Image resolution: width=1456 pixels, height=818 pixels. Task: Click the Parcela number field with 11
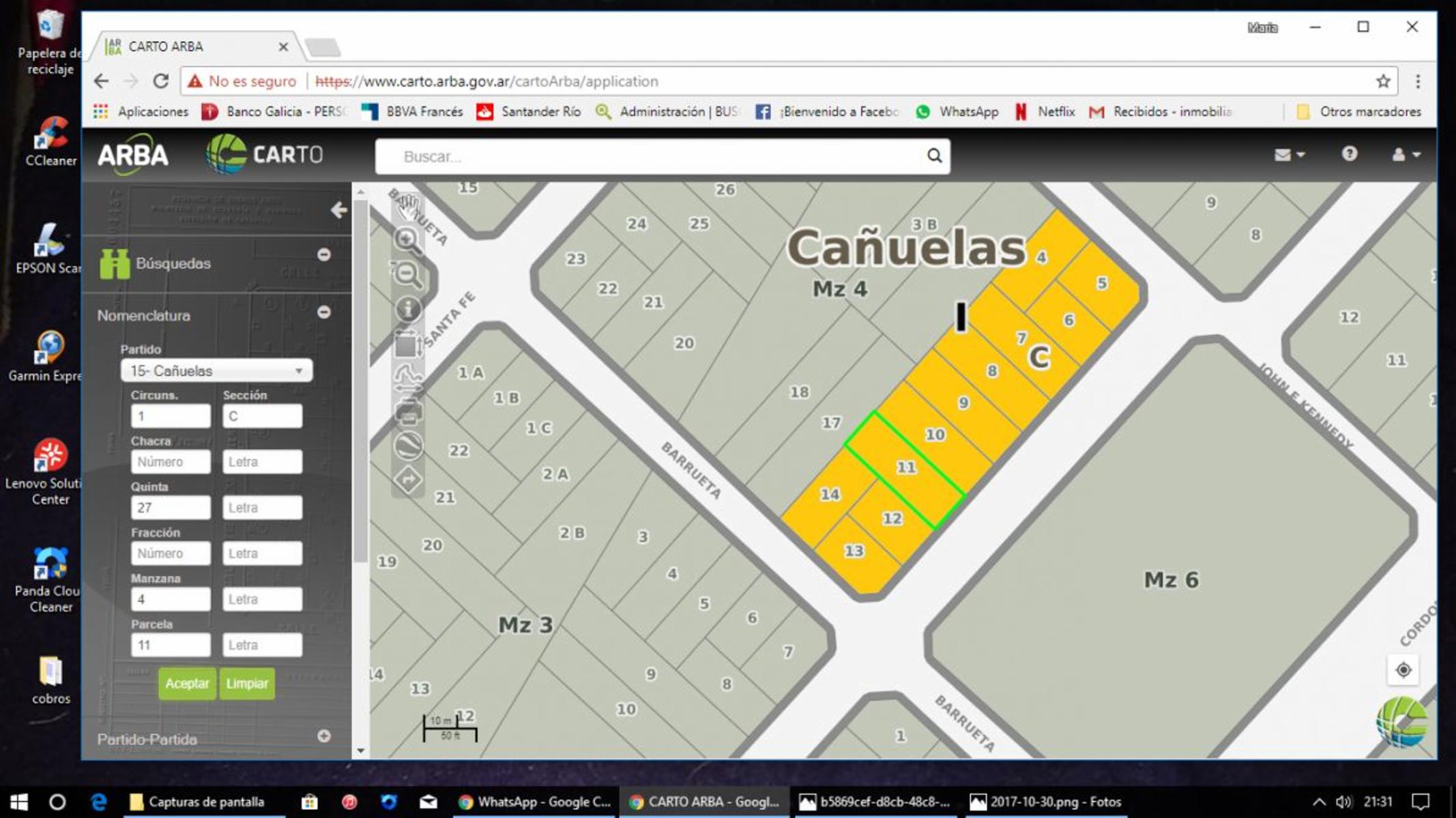171,645
